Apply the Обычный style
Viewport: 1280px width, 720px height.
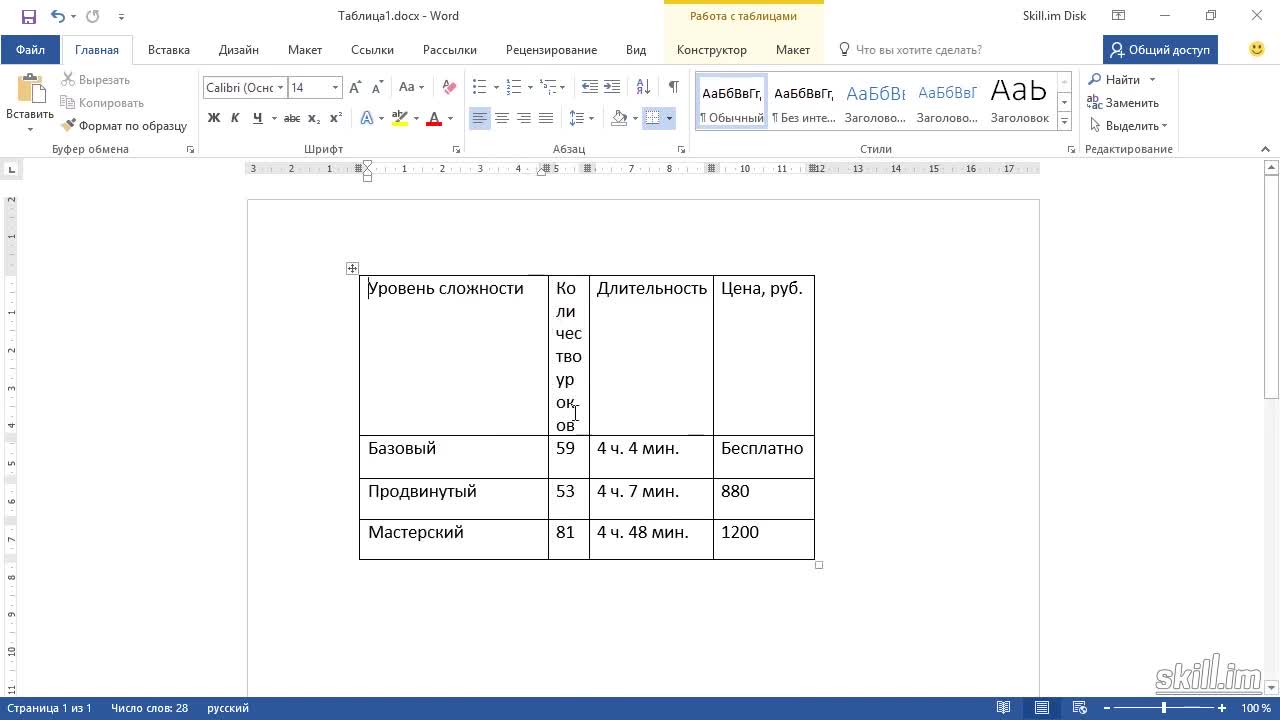click(732, 101)
